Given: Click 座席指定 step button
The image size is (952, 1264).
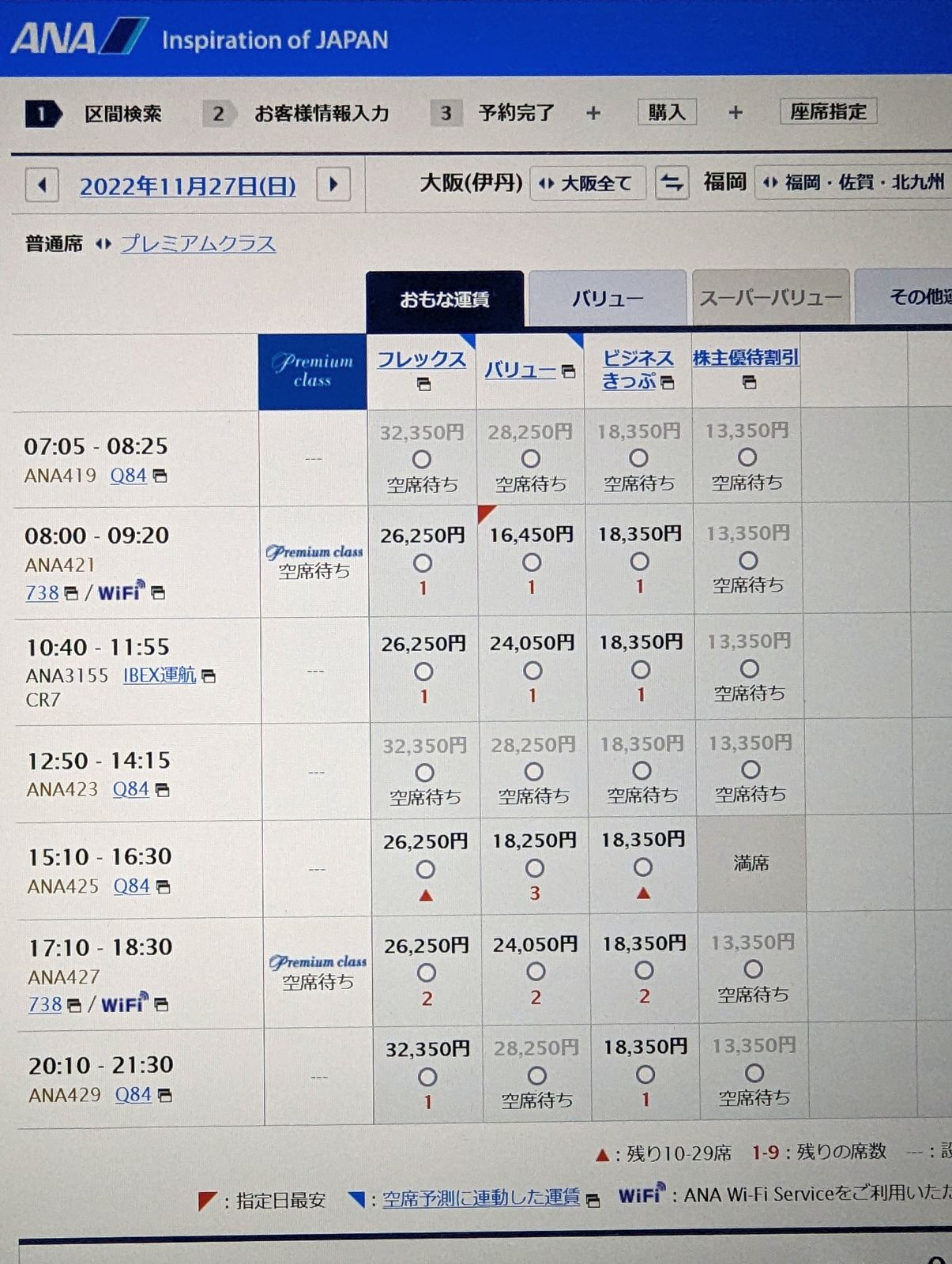Looking at the screenshot, I should coord(828,111).
